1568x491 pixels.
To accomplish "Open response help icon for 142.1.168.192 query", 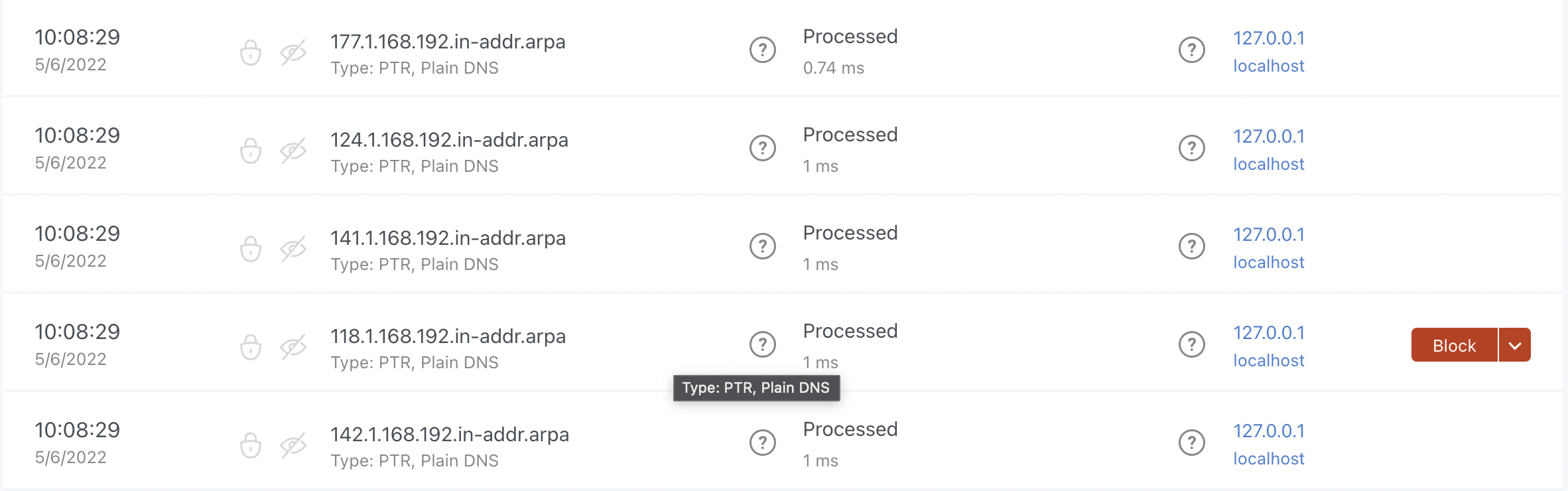I will tap(763, 443).
